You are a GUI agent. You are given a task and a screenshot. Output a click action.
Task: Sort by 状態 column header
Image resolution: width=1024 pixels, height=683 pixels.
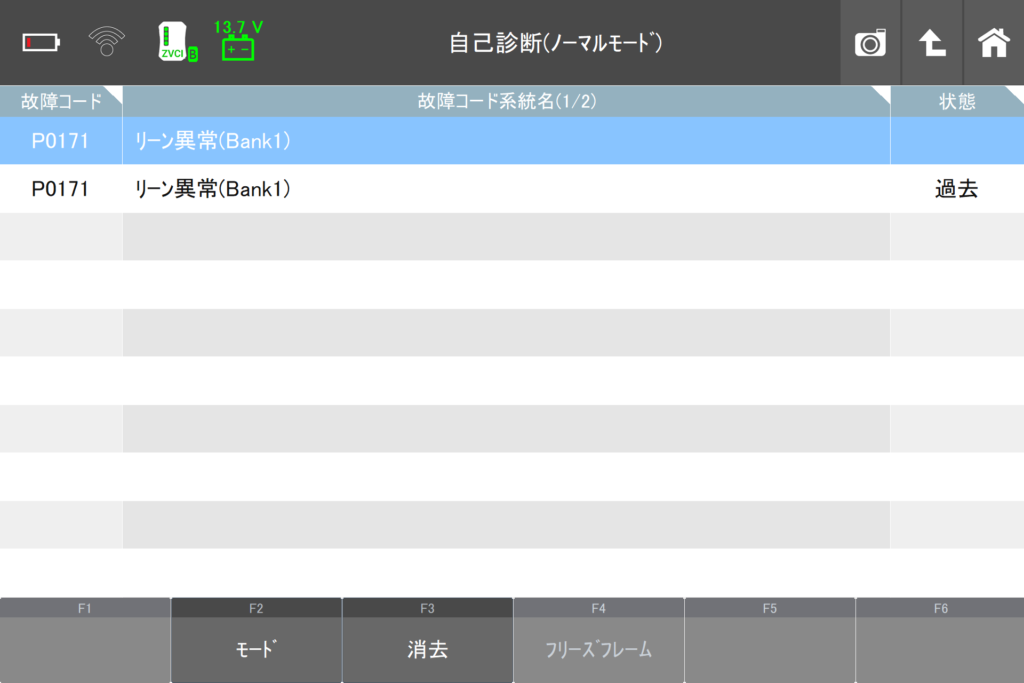coord(956,101)
